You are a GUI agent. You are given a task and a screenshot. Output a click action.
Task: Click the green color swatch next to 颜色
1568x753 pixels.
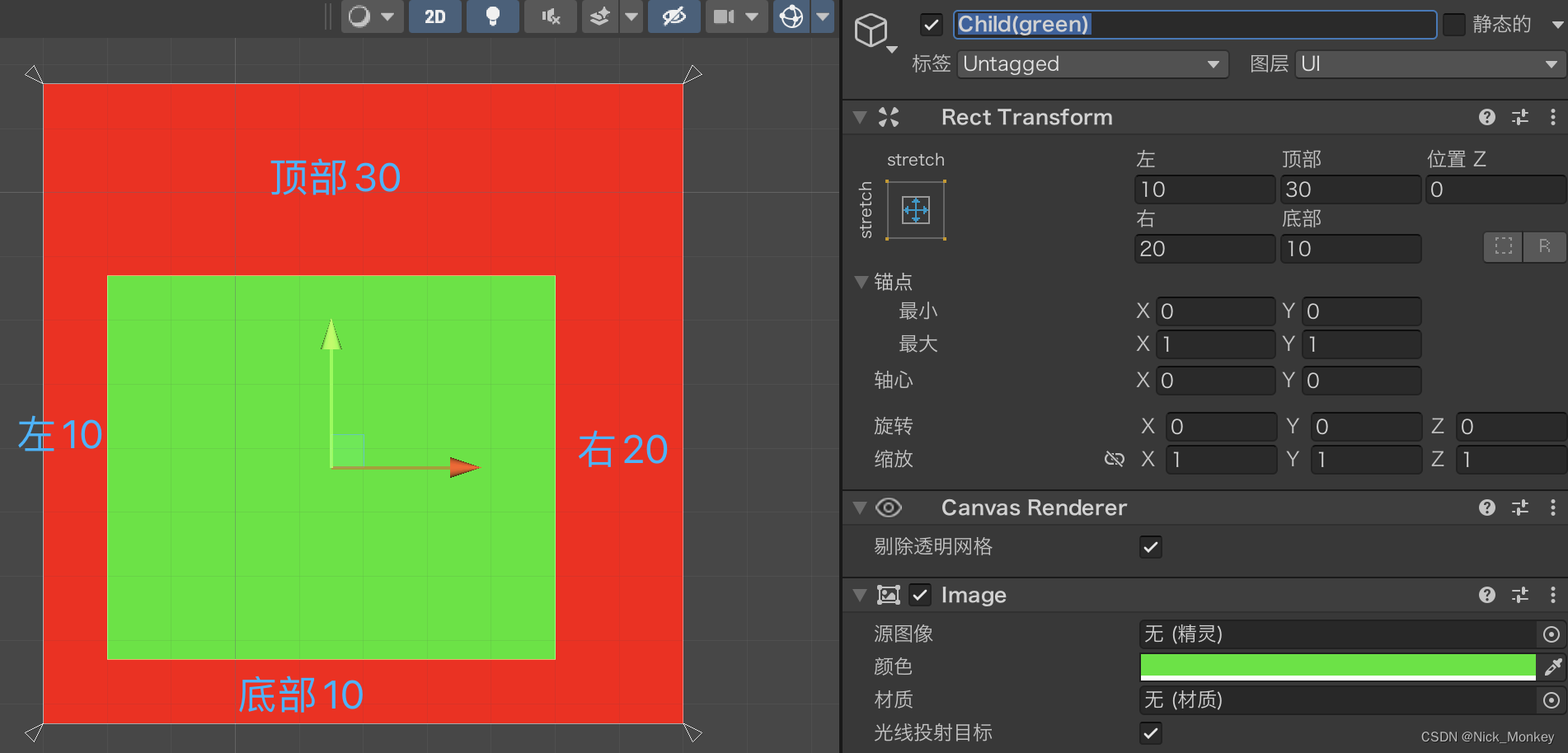tap(1336, 666)
